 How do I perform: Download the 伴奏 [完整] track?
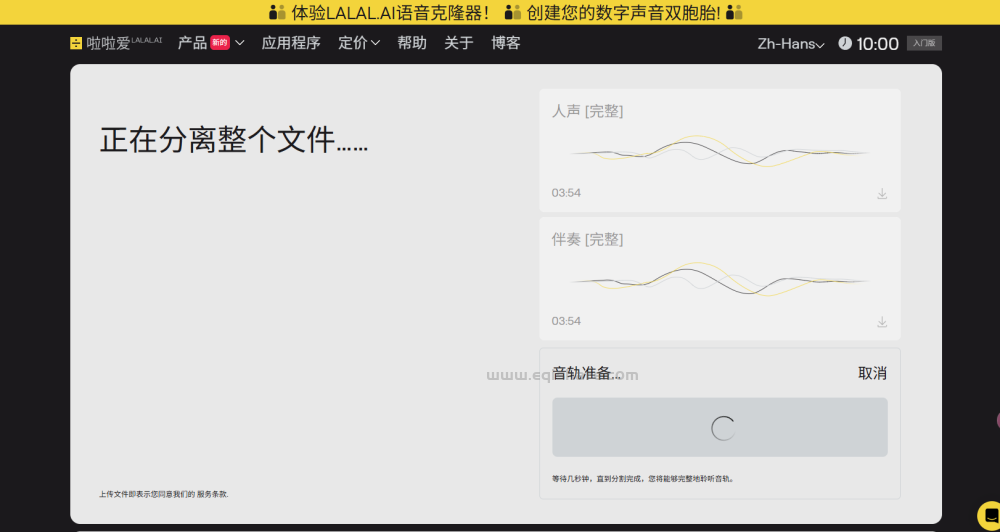[x=881, y=321]
